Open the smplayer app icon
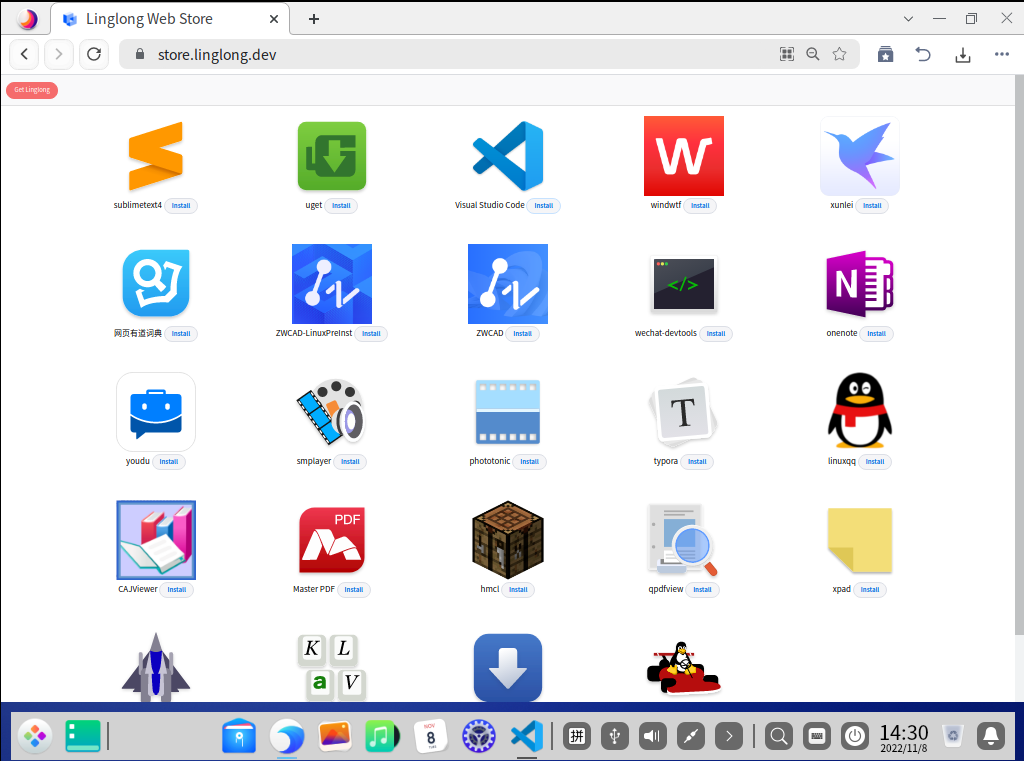The image size is (1024, 761). tap(332, 412)
